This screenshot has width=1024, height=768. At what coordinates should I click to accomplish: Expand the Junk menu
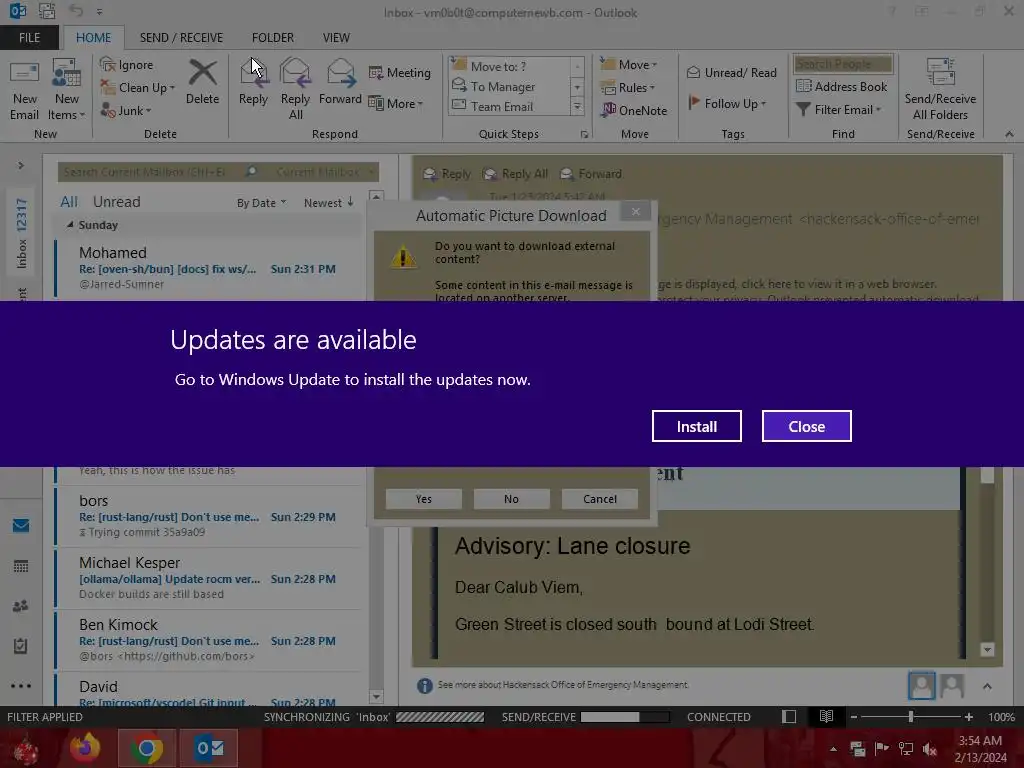[x=126, y=110]
